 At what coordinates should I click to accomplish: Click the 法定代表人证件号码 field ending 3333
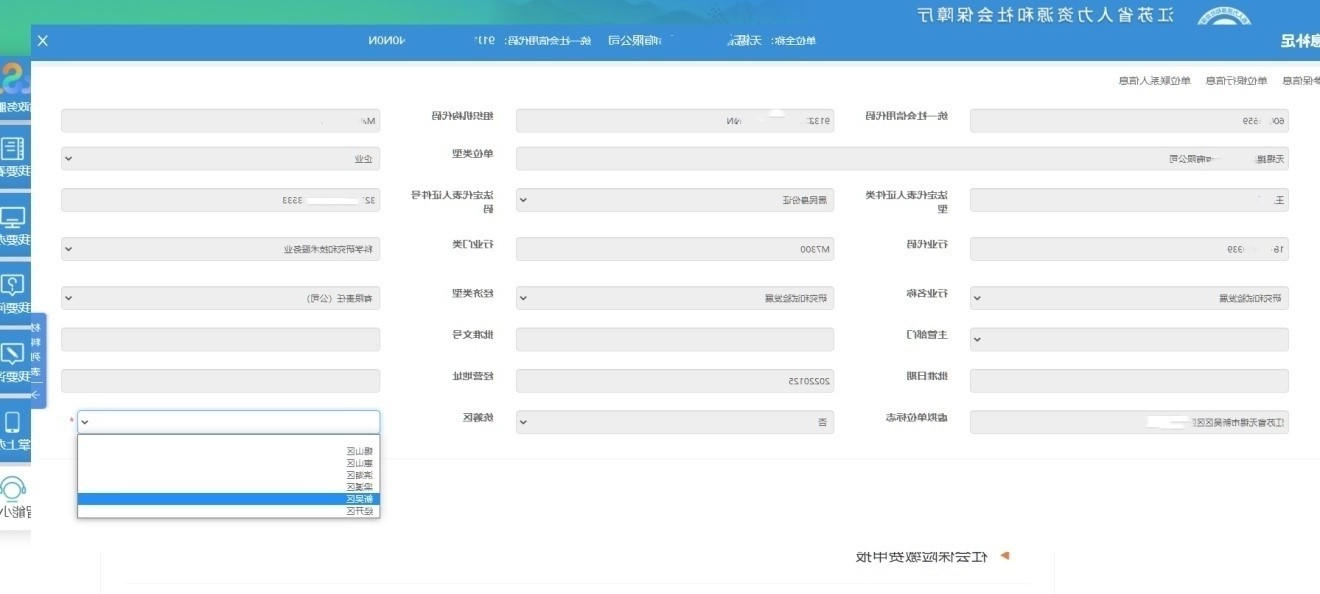221,200
